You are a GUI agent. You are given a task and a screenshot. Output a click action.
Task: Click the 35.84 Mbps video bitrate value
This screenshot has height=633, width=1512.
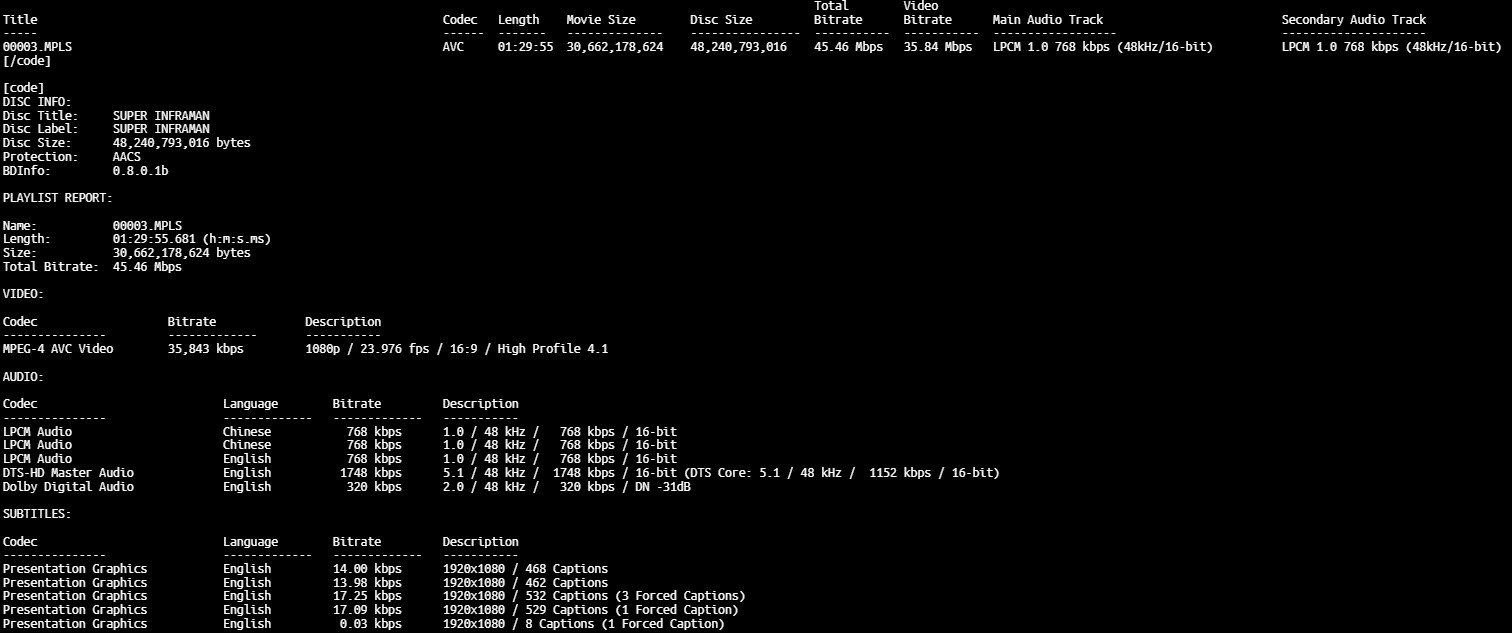pos(937,47)
